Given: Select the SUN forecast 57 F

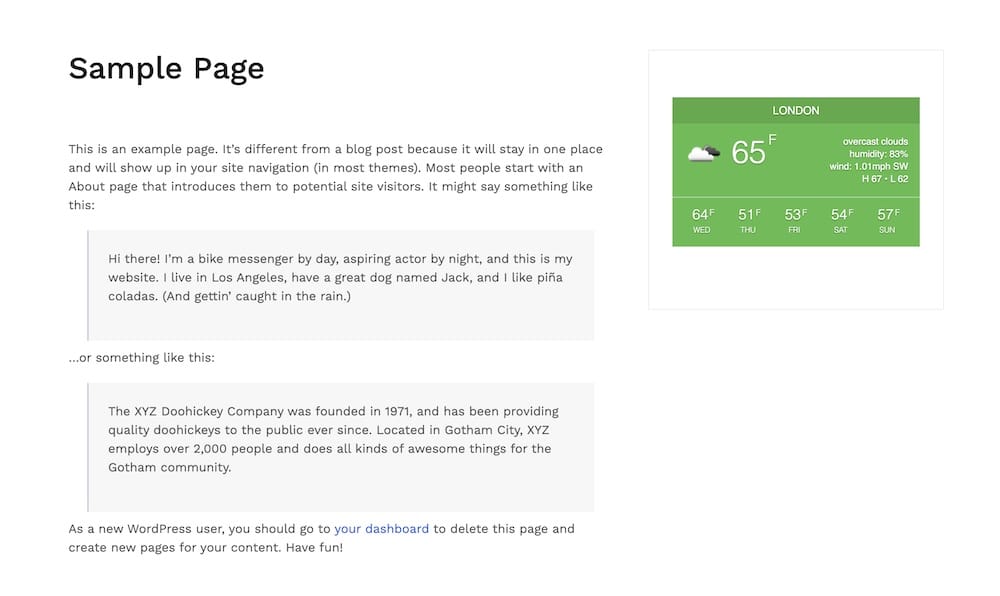Looking at the screenshot, I should 888,221.
